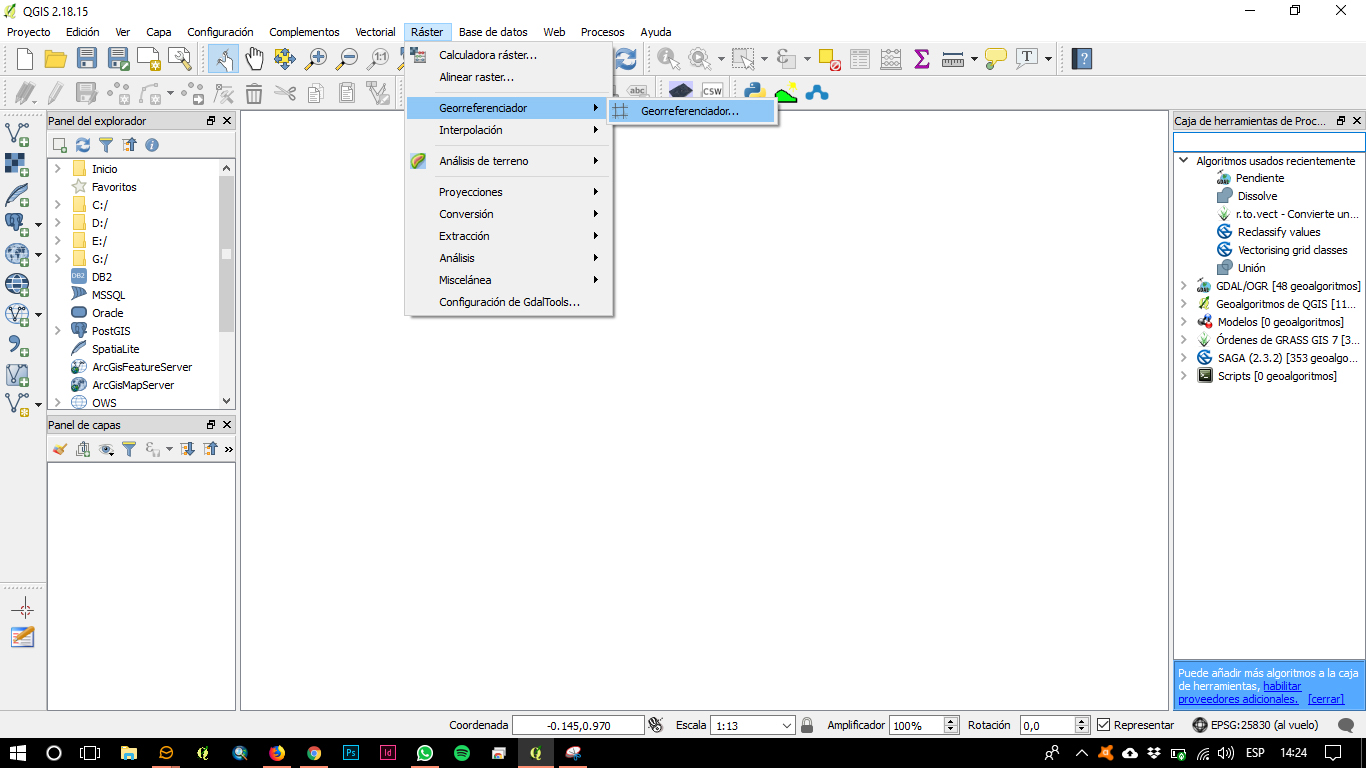Open the measure tool dropdown arrow
This screenshot has width=1366, height=768.
974,59
